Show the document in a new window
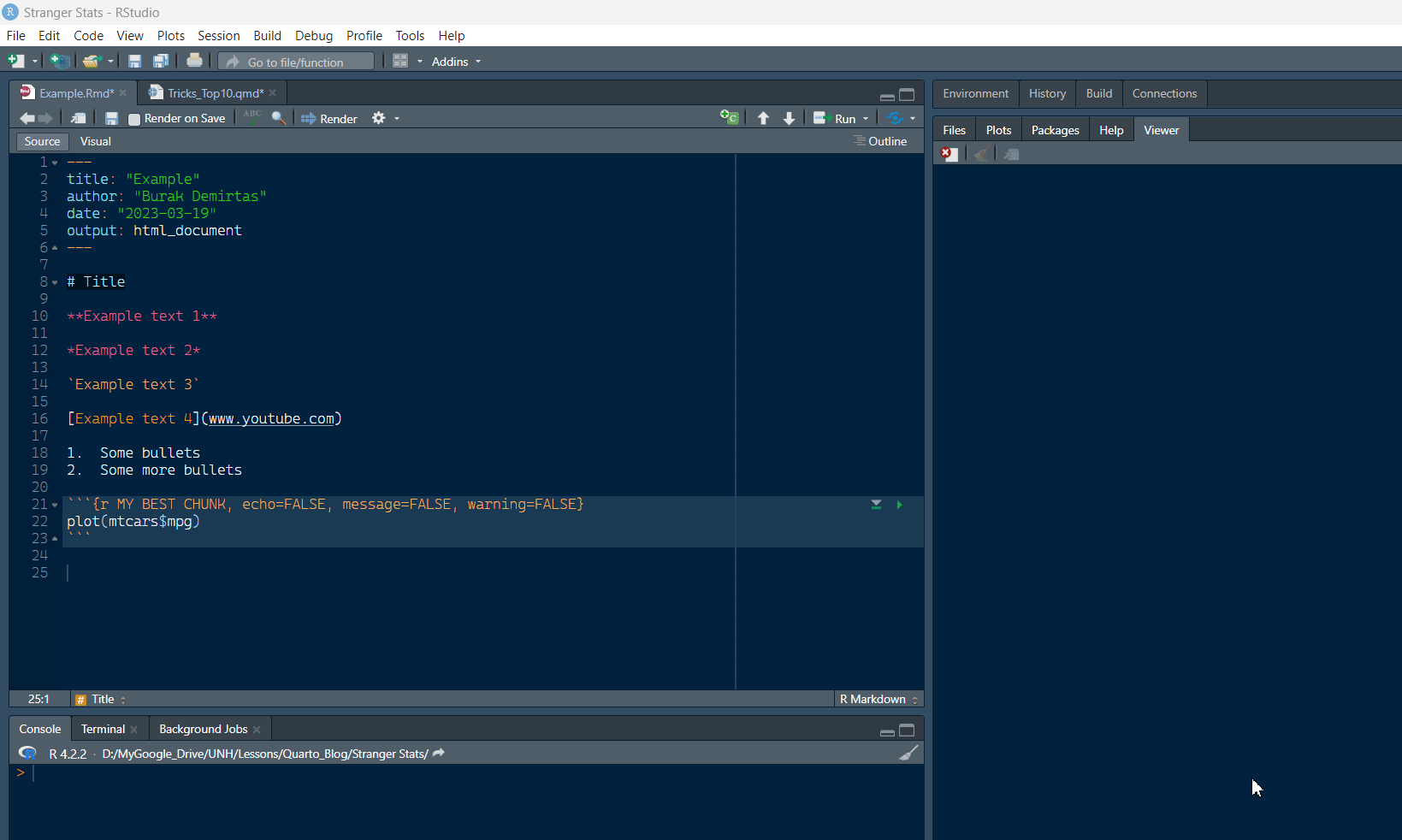Image resolution: width=1402 pixels, height=840 pixels. 78,118
